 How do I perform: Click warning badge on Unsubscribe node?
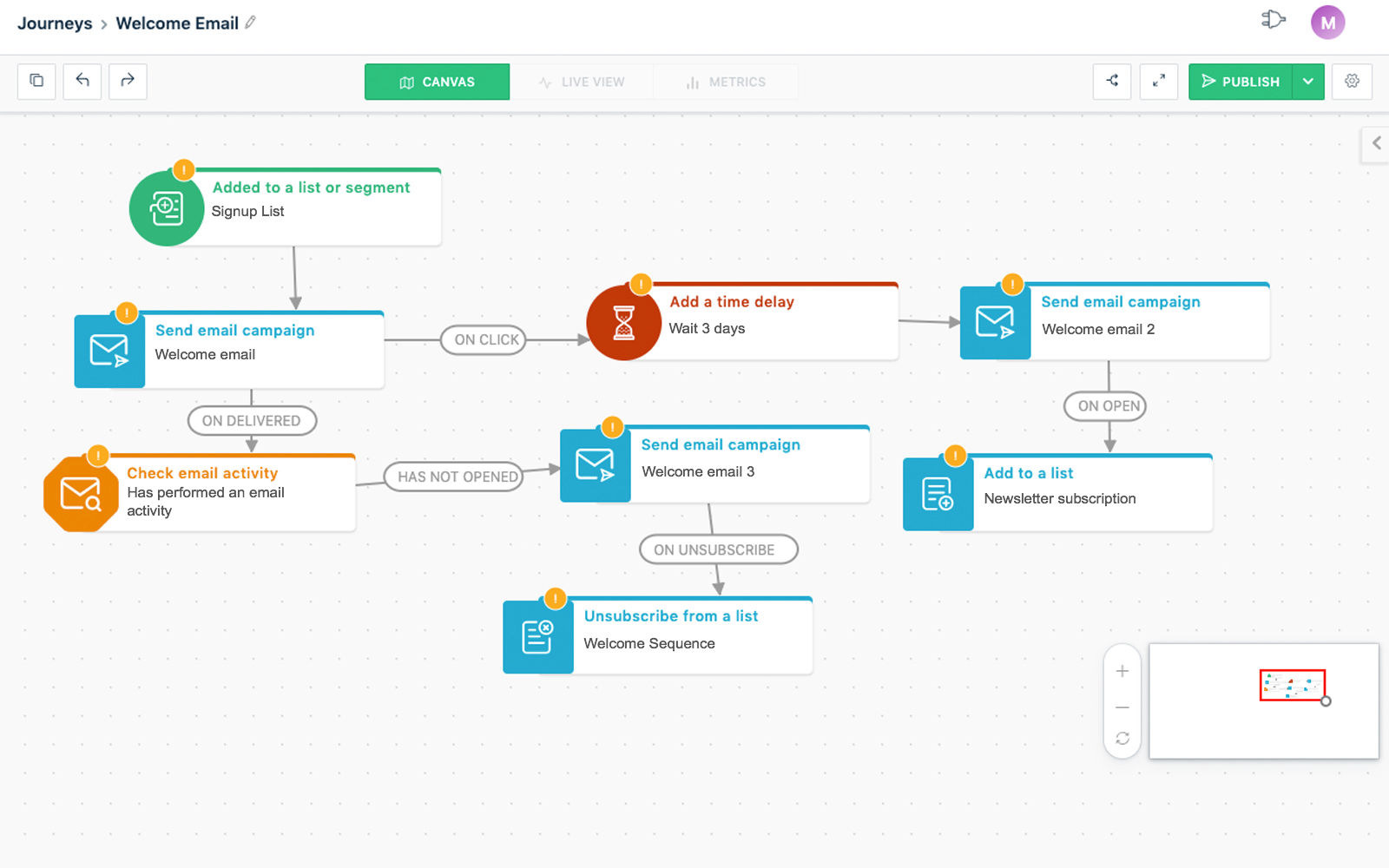click(x=555, y=599)
